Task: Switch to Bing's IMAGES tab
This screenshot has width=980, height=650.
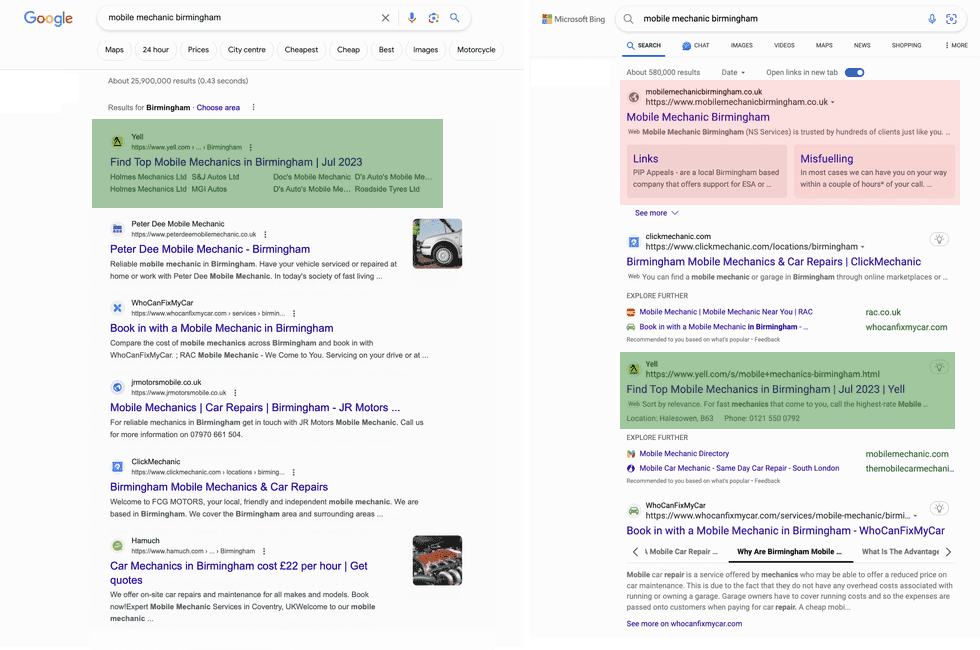Action: tap(742, 45)
